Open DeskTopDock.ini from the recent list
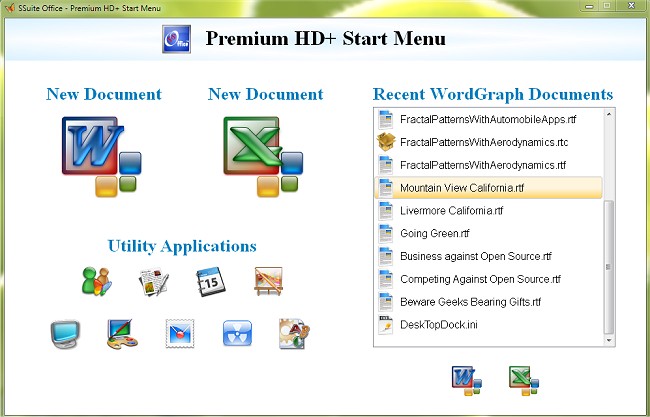 click(440, 326)
